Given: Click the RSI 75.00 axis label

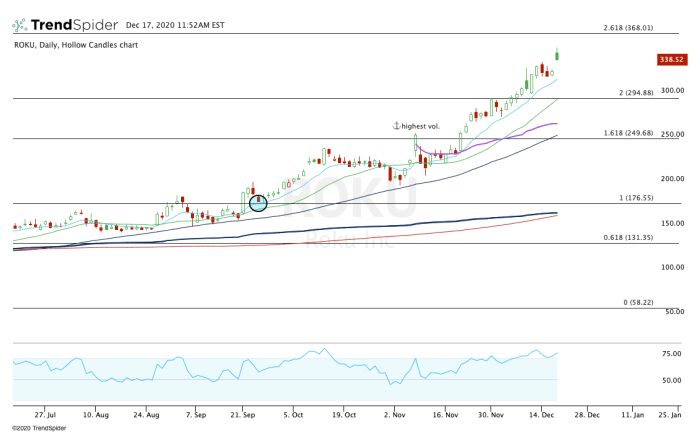Looking at the screenshot, I should [671, 354].
